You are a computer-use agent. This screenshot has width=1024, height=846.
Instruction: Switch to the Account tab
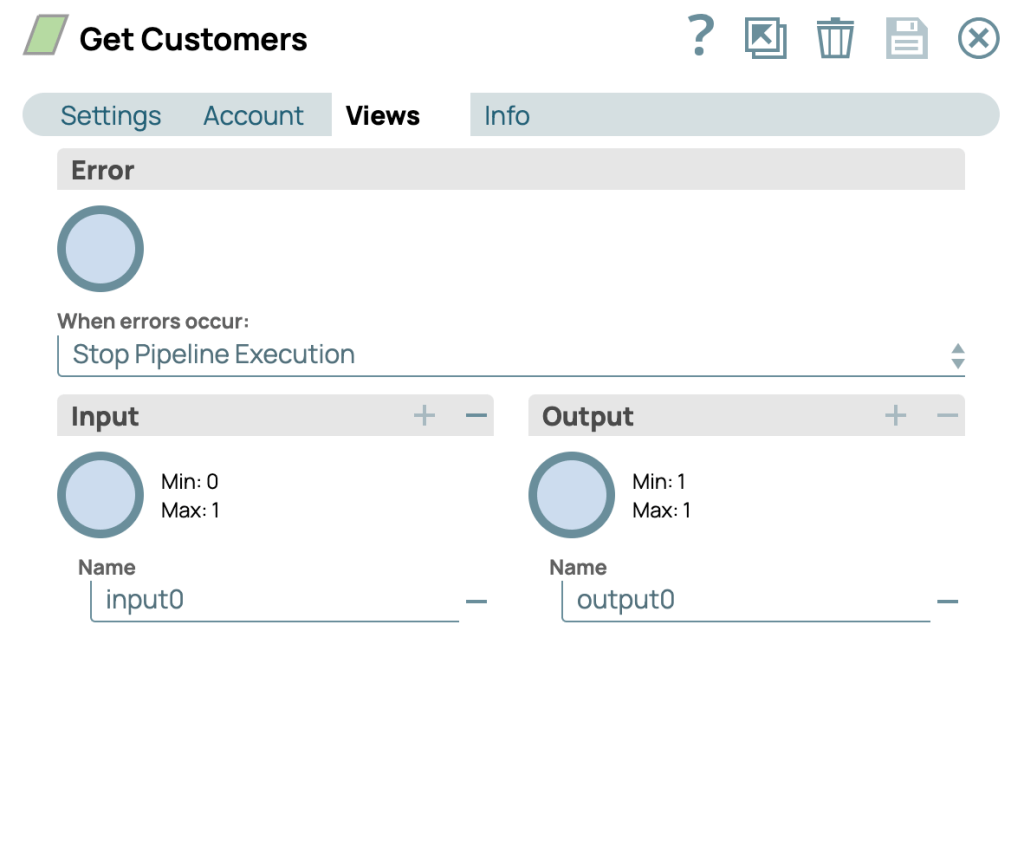tap(253, 116)
